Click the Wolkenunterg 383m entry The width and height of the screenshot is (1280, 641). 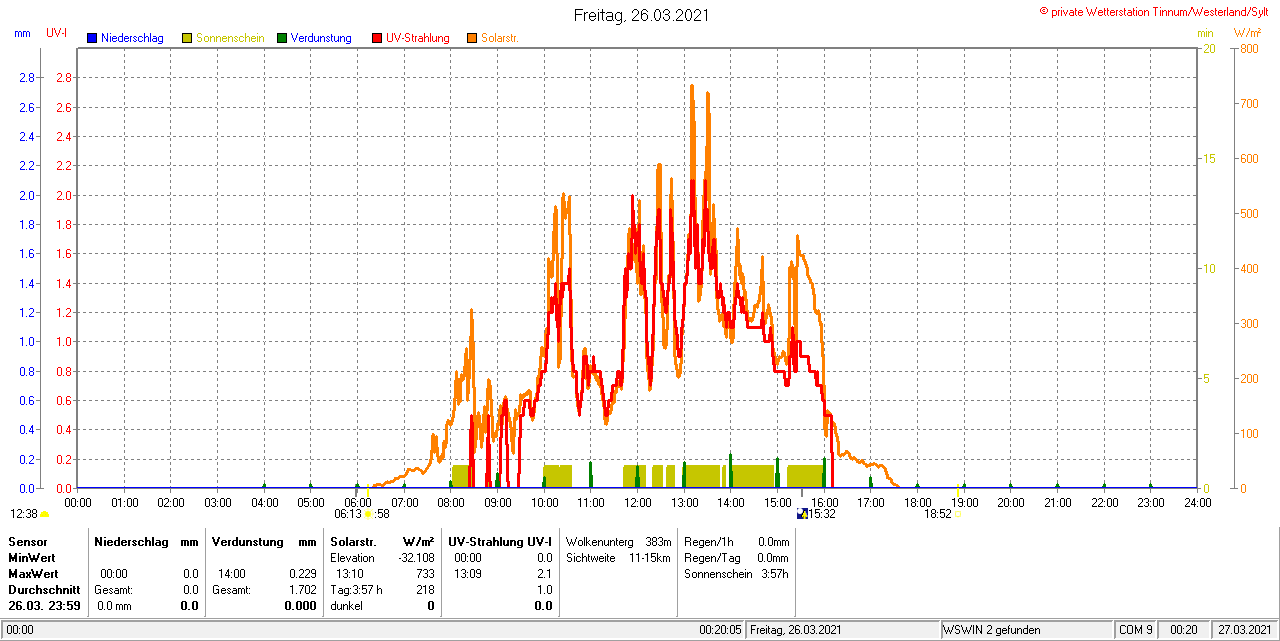(x=618, y=541)
